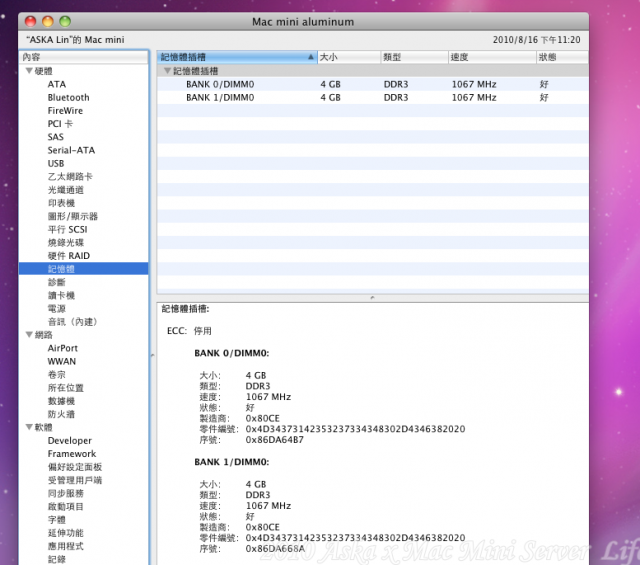The width and height of the screenshot is (640, 565).
Task: Select 記錄 logs entry
Action: pyautogui.click(x=56, y=559)
